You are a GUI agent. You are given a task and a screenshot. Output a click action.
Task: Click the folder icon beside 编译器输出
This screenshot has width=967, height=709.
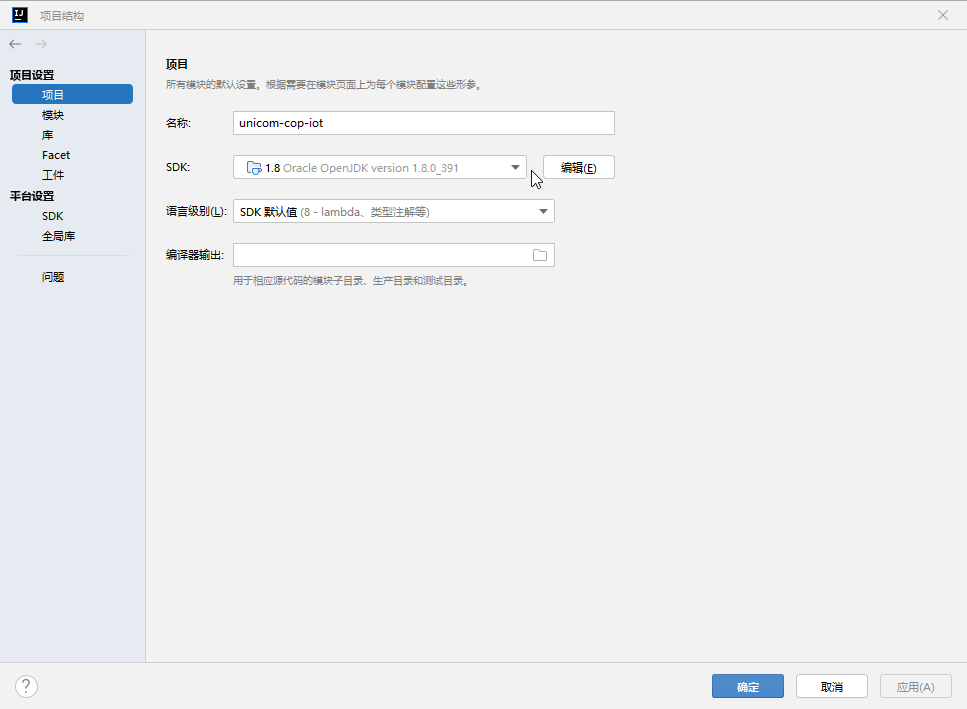pyautogui.click(x=539, y=255)
